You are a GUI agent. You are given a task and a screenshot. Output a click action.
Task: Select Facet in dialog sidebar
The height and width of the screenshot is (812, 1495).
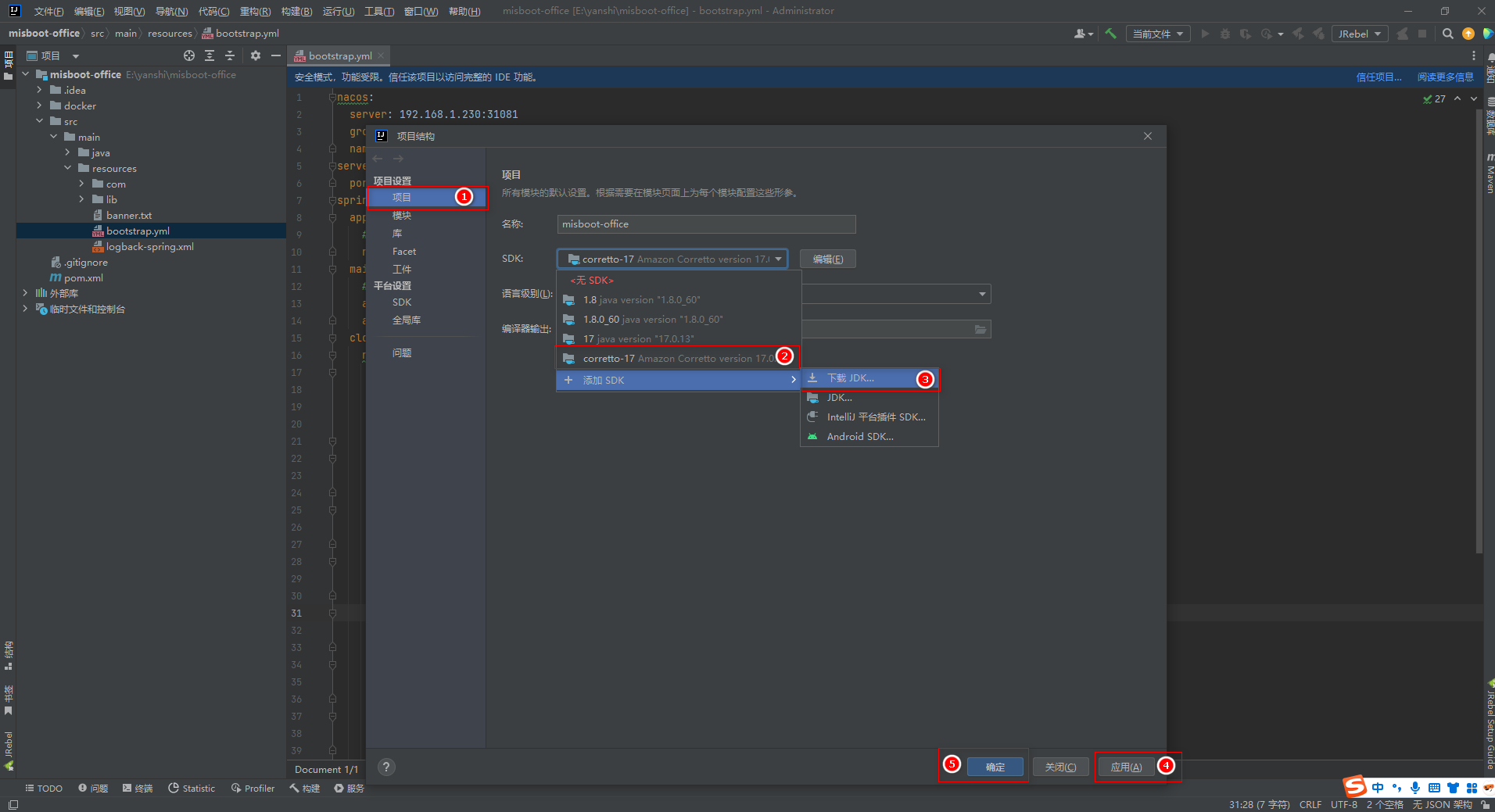point(404,252)
